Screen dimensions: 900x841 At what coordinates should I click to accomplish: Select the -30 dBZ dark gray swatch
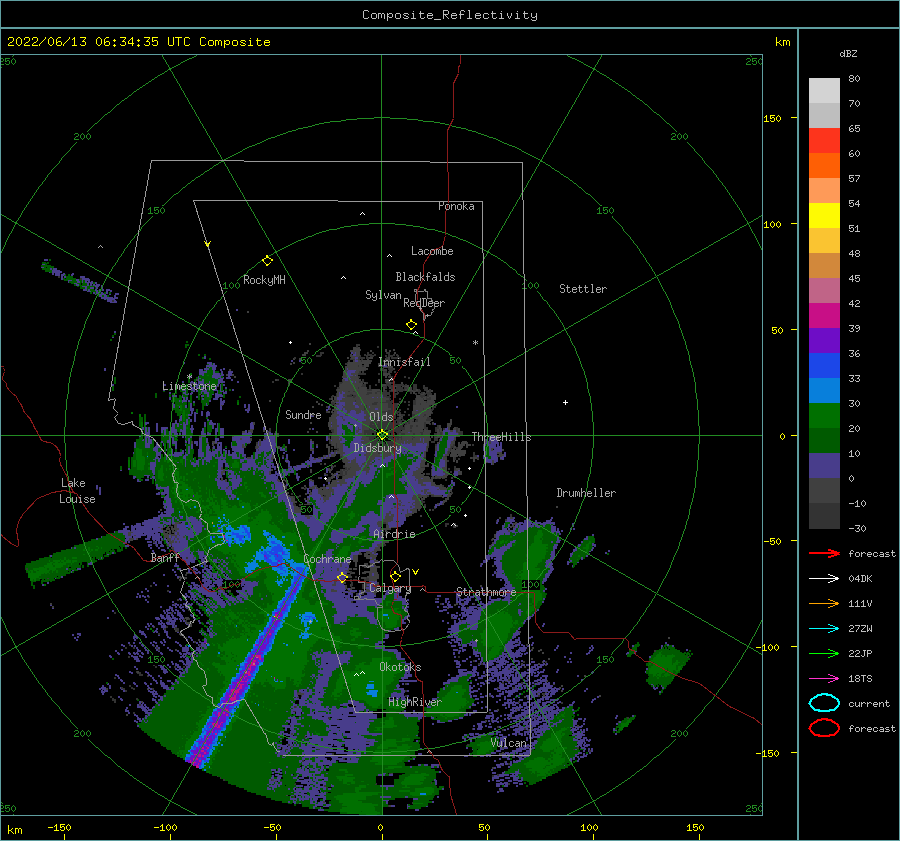pos(824,515)
